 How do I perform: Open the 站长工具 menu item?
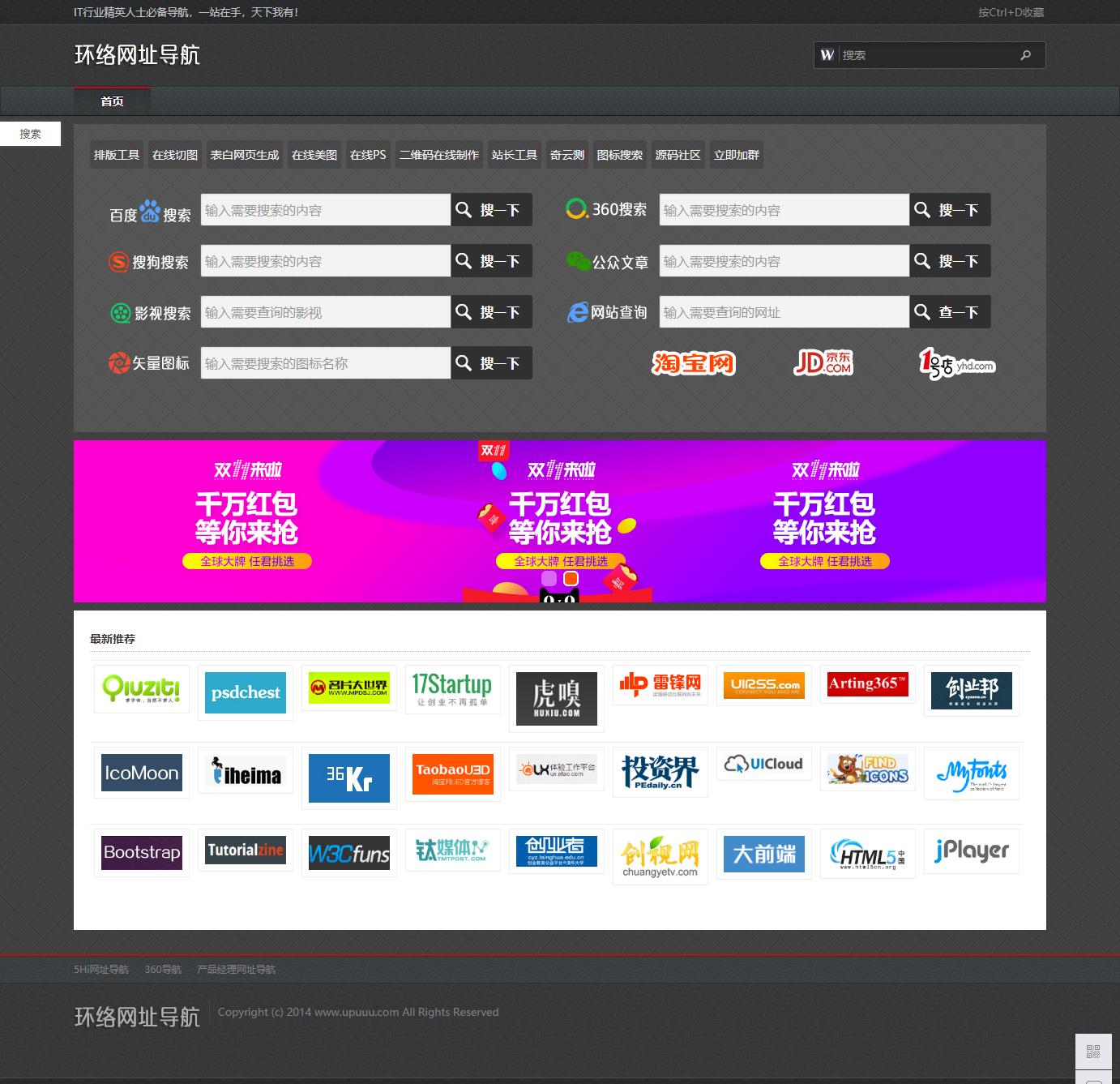[515, 155]
